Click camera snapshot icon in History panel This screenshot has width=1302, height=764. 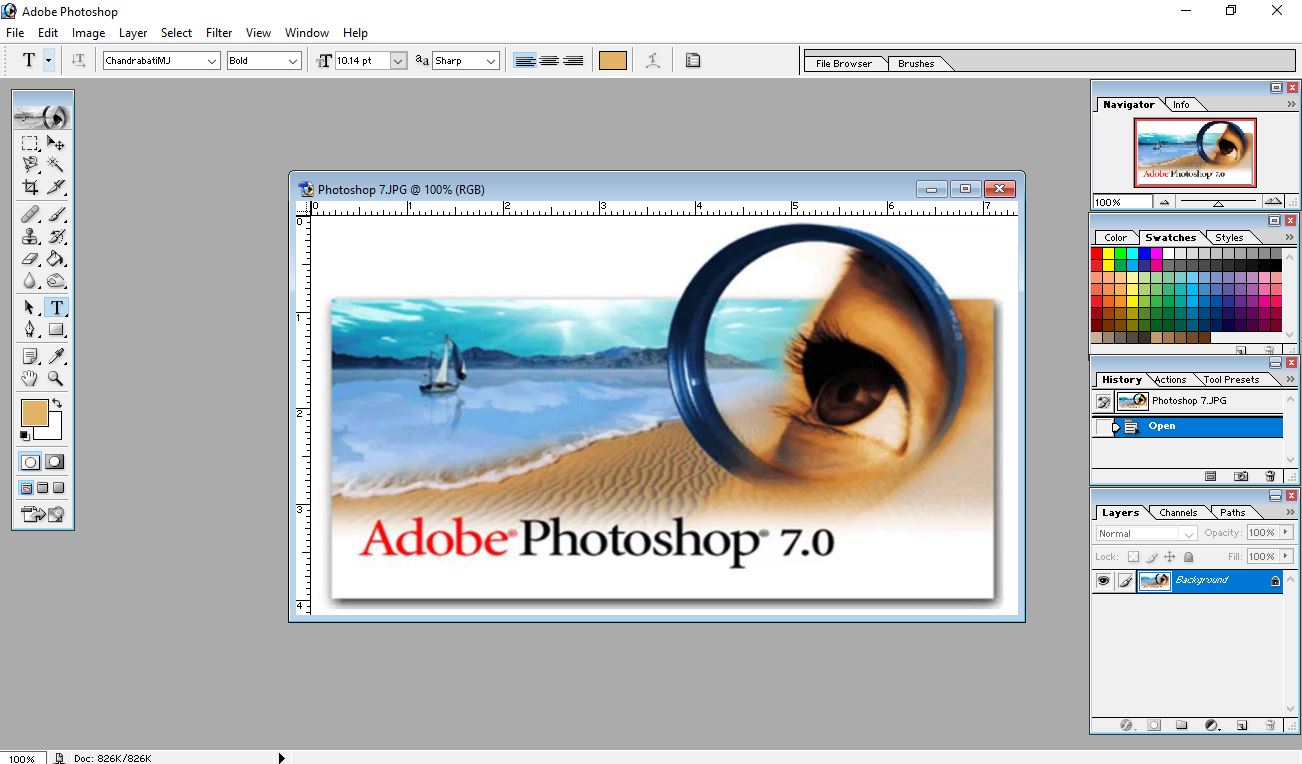coord(1241,477)
